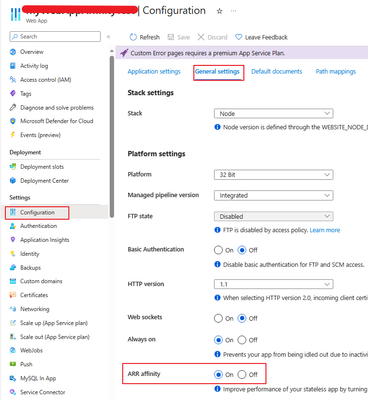The image size is (368, 400).
Task: Click into the sidebar Search field
Action: tap(55, 37)
